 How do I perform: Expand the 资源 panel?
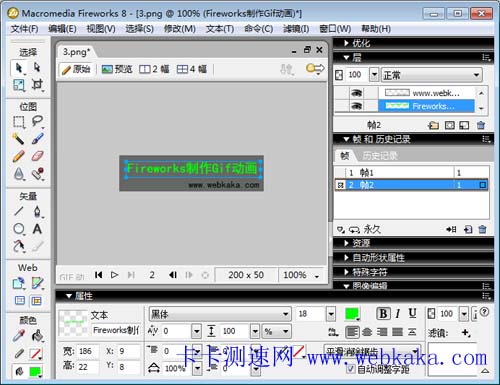(x=346, y=243)
